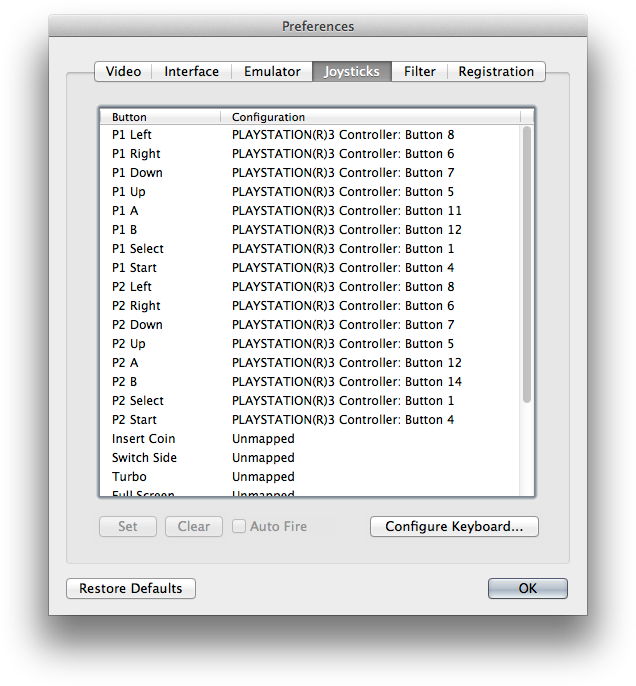The height and width of the screenshot is (686, 636).
Task: Select the P2 A row
Action: point(310,363)
